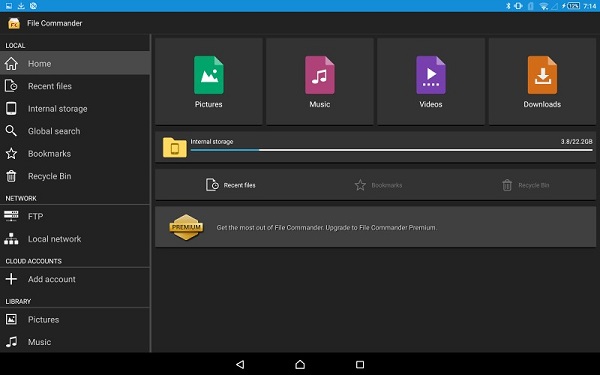Viewport: 600px width, 375px height.
Task: Open the File Commander app logo icon
Action: 14,23
